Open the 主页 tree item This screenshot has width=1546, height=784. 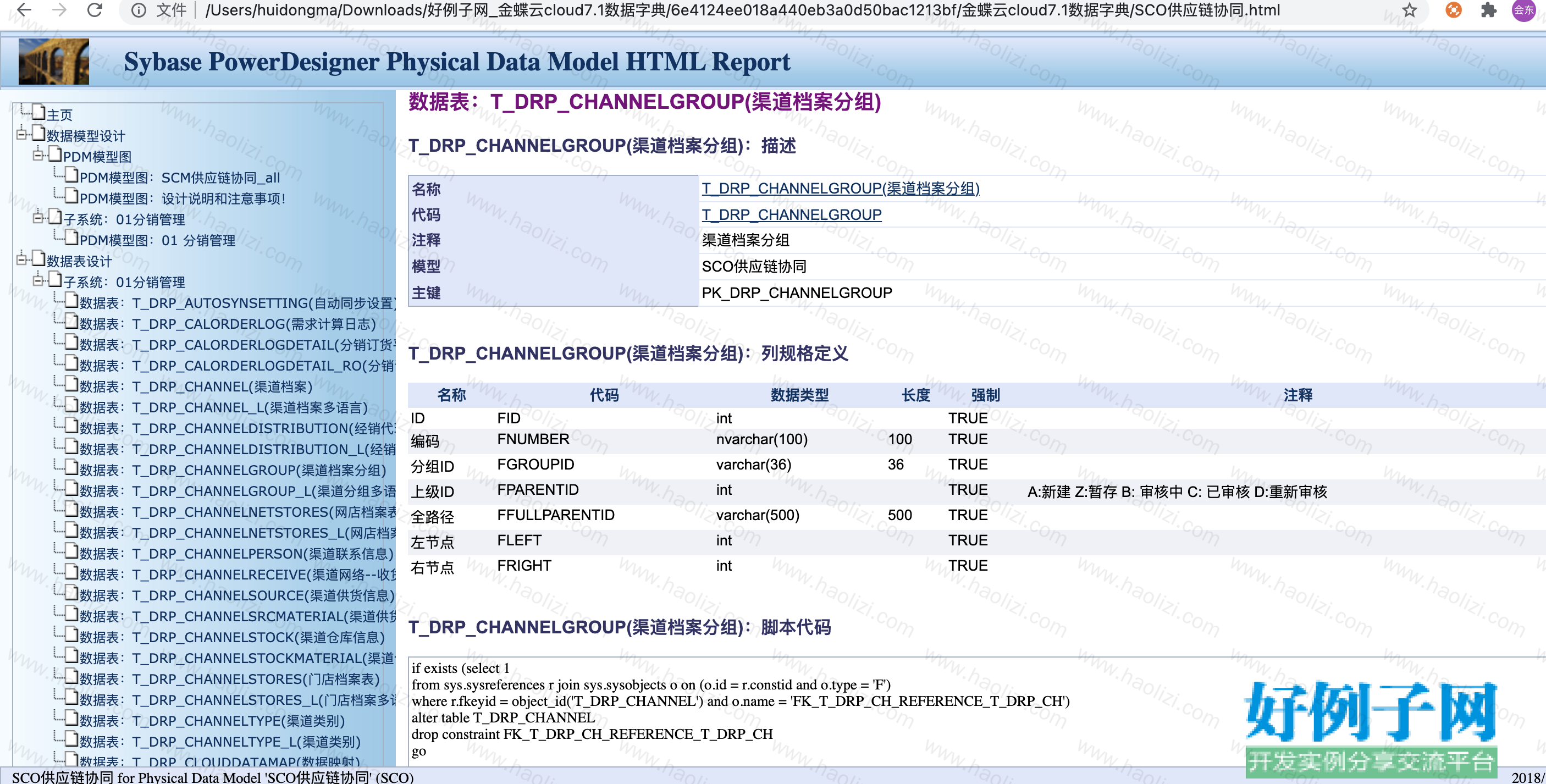[x=59, y=115]
